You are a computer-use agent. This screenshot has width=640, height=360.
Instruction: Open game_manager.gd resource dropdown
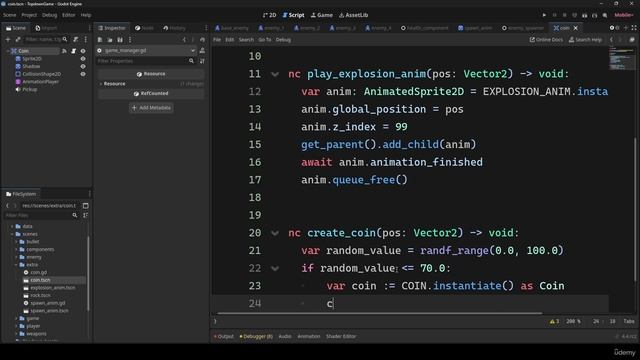pyautogui.click(x=147, y=51)
